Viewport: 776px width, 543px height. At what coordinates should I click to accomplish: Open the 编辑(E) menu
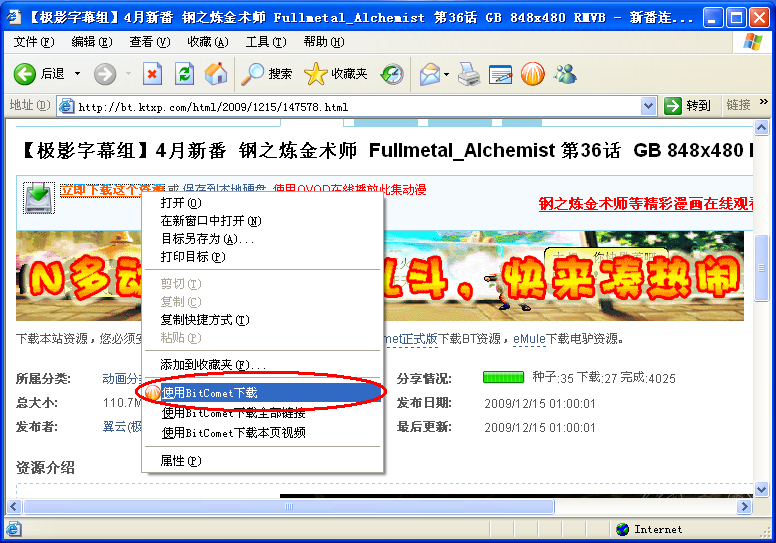(92, 42)
